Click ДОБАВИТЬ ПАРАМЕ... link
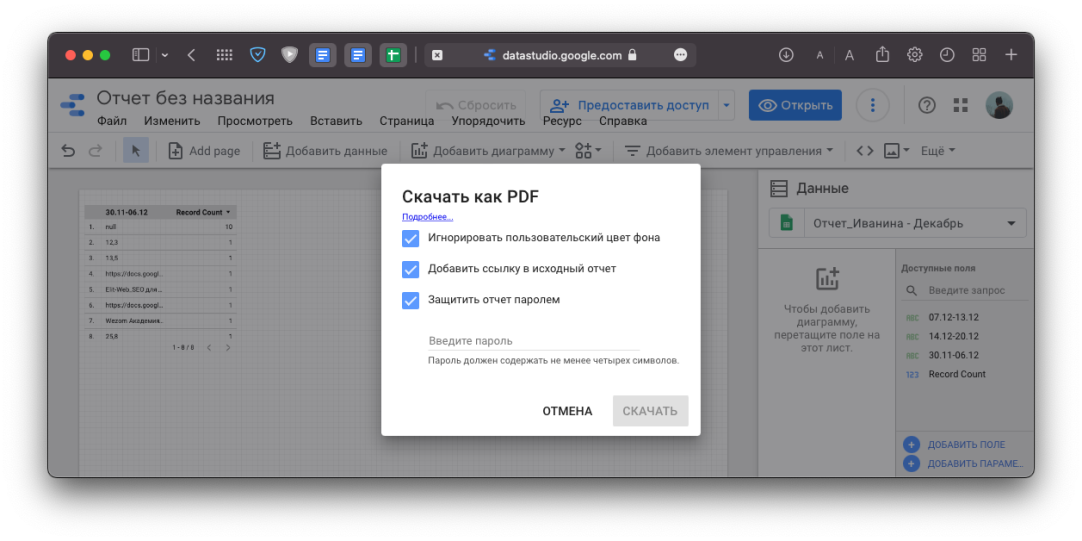1082x541 pixels. tap(965, 464)
